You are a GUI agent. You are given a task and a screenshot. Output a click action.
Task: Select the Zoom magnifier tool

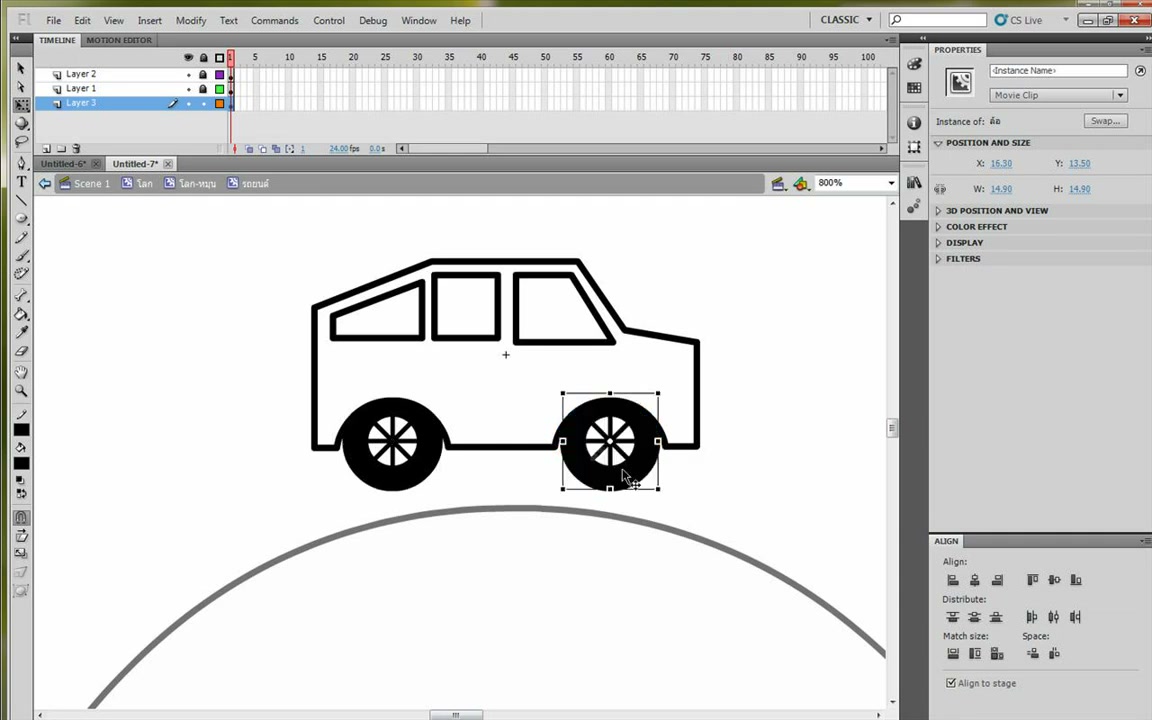click(21, 391)
